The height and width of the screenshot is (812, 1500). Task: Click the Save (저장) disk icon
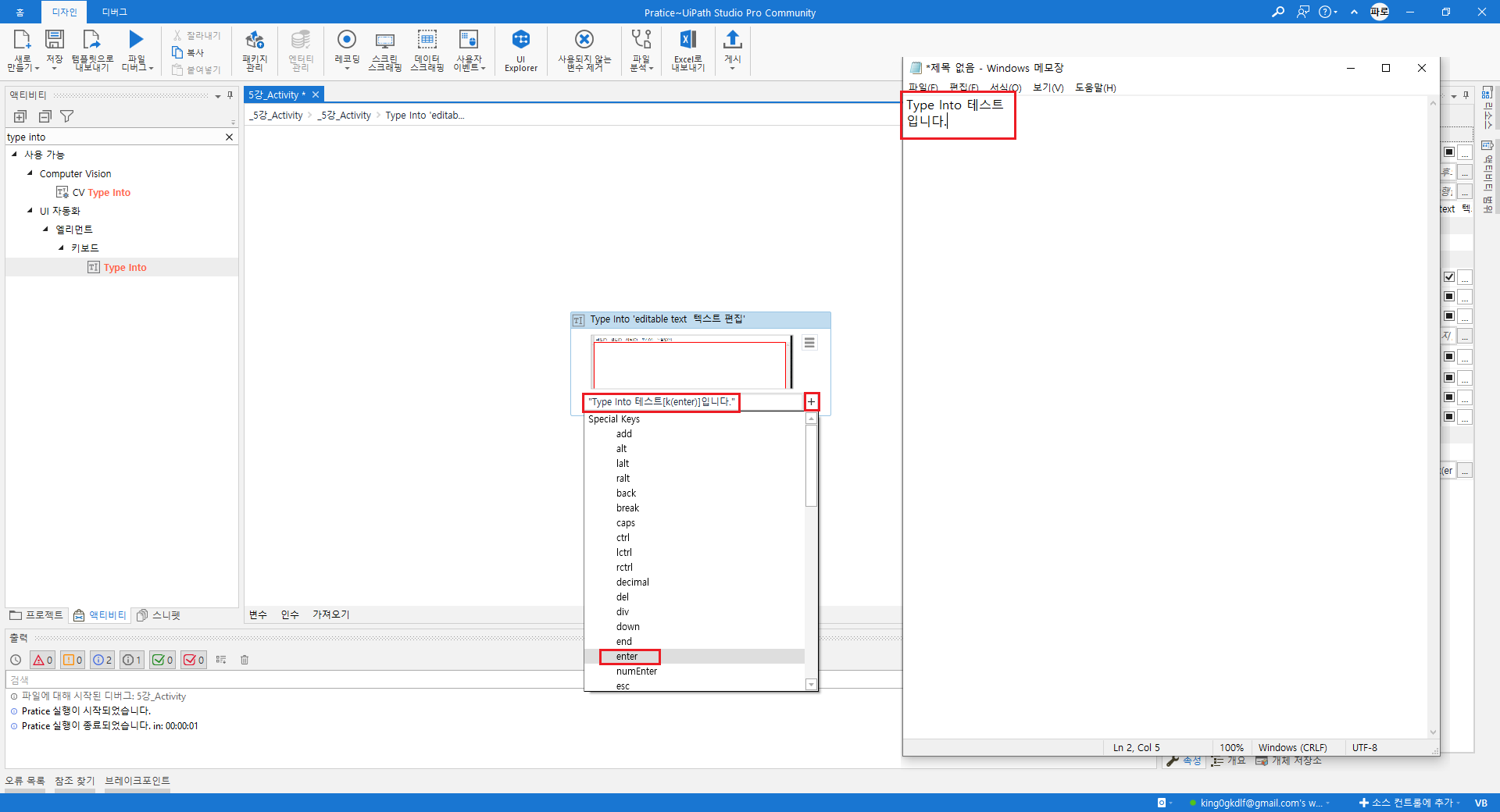pyautogui.click(x=55, y=39)
